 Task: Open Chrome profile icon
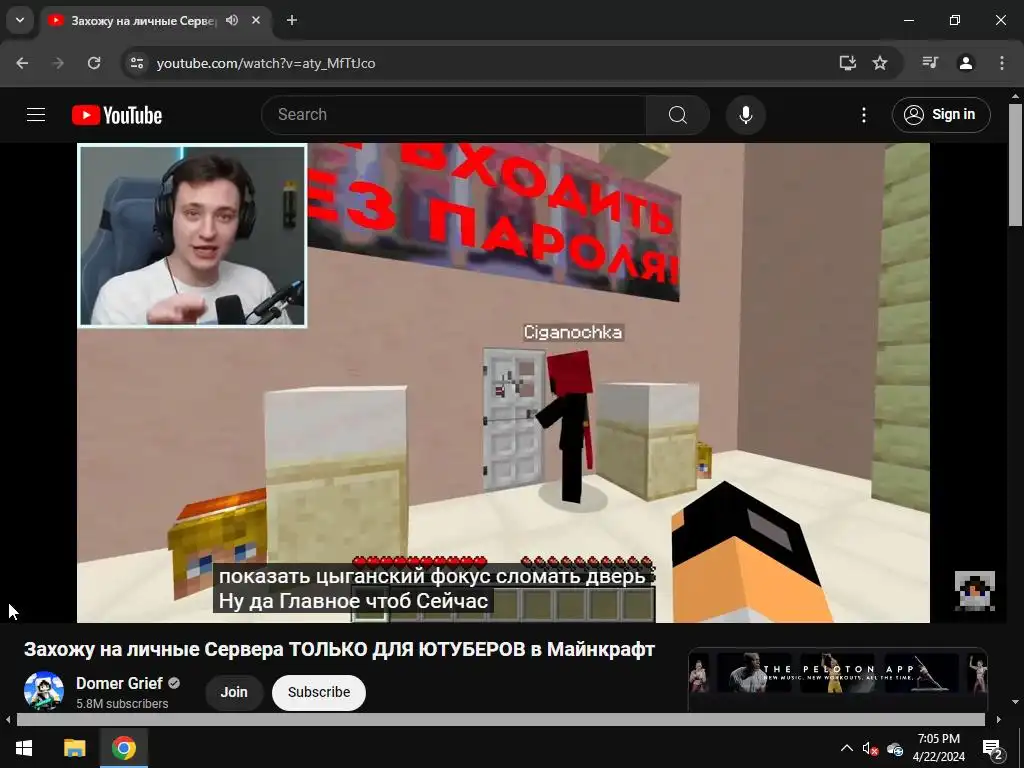[965, 63]
